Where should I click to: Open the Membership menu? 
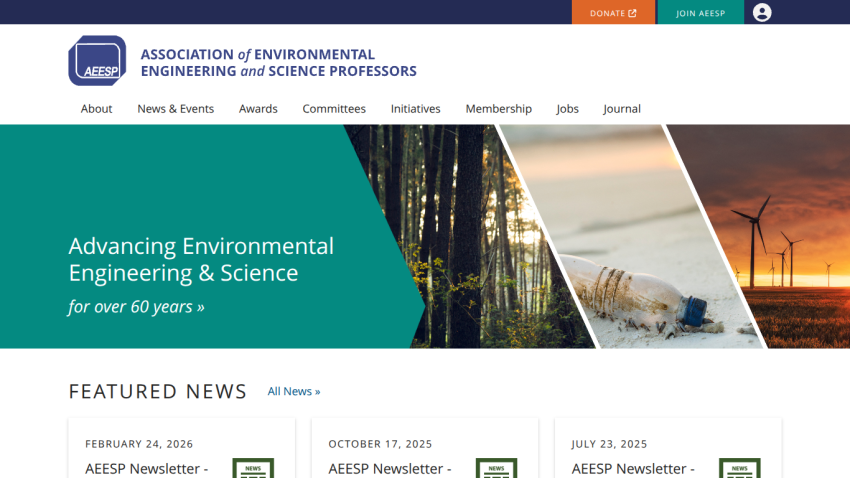click(x=499, y=109)
